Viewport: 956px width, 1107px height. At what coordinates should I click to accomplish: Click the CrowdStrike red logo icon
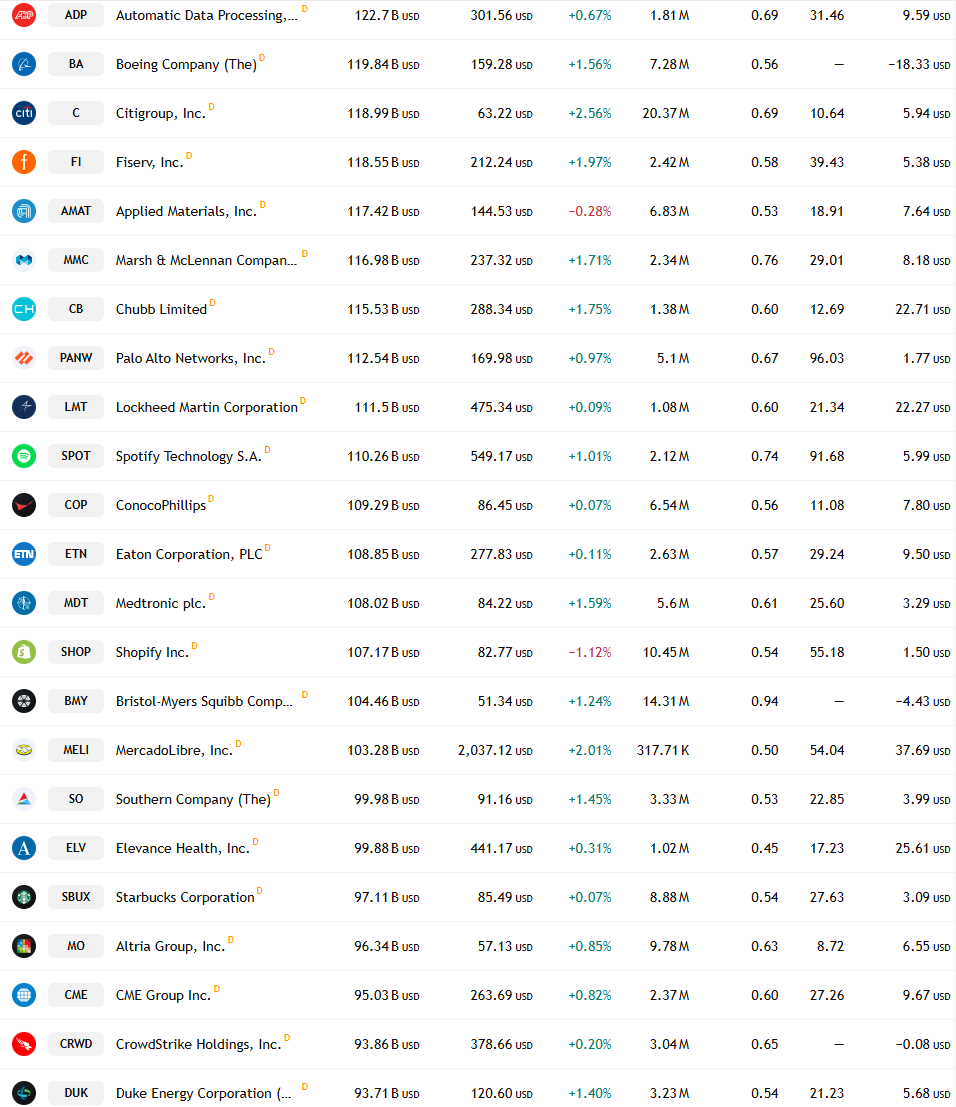click(24, 1043)
